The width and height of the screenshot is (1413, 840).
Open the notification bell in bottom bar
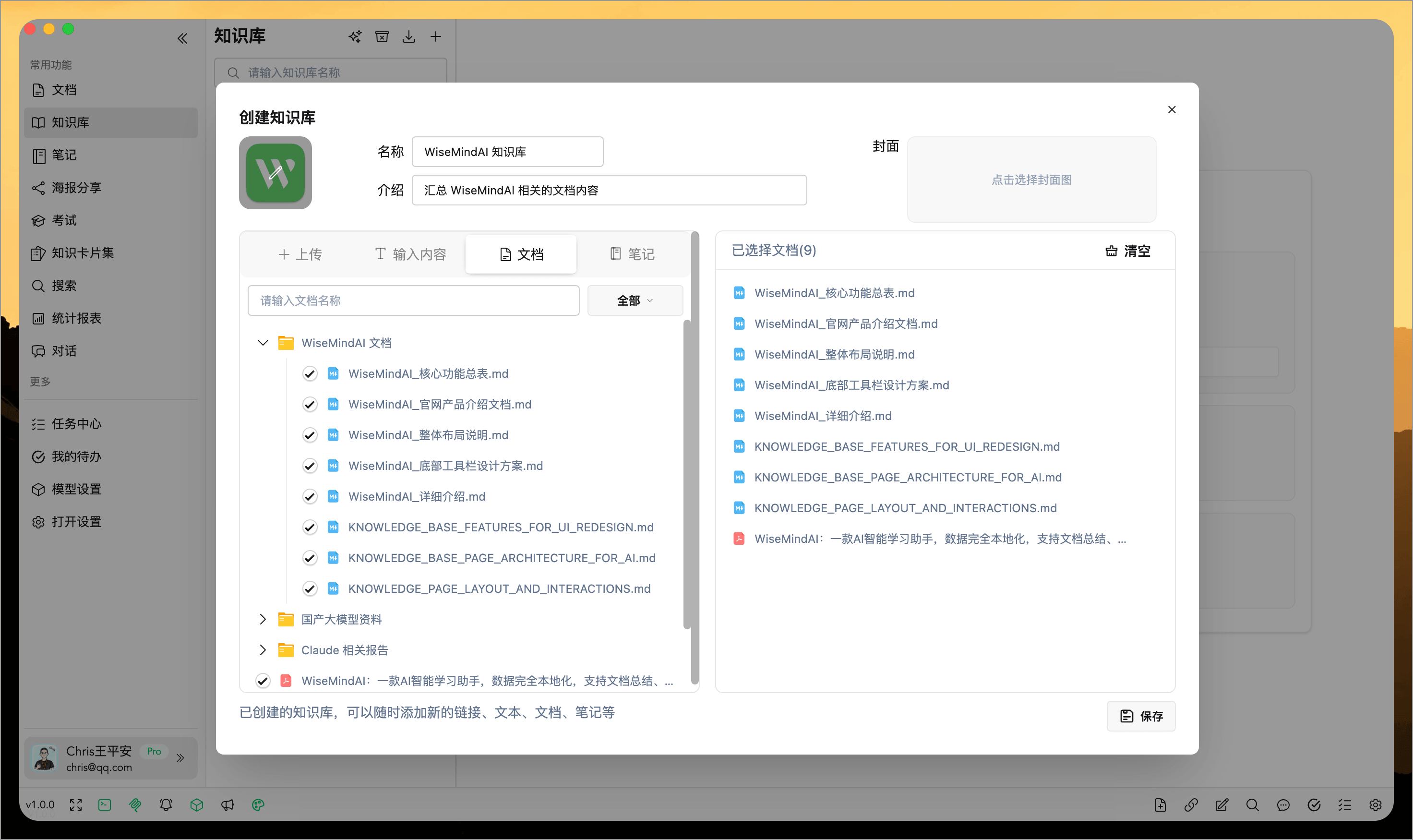tap(166, 804)
